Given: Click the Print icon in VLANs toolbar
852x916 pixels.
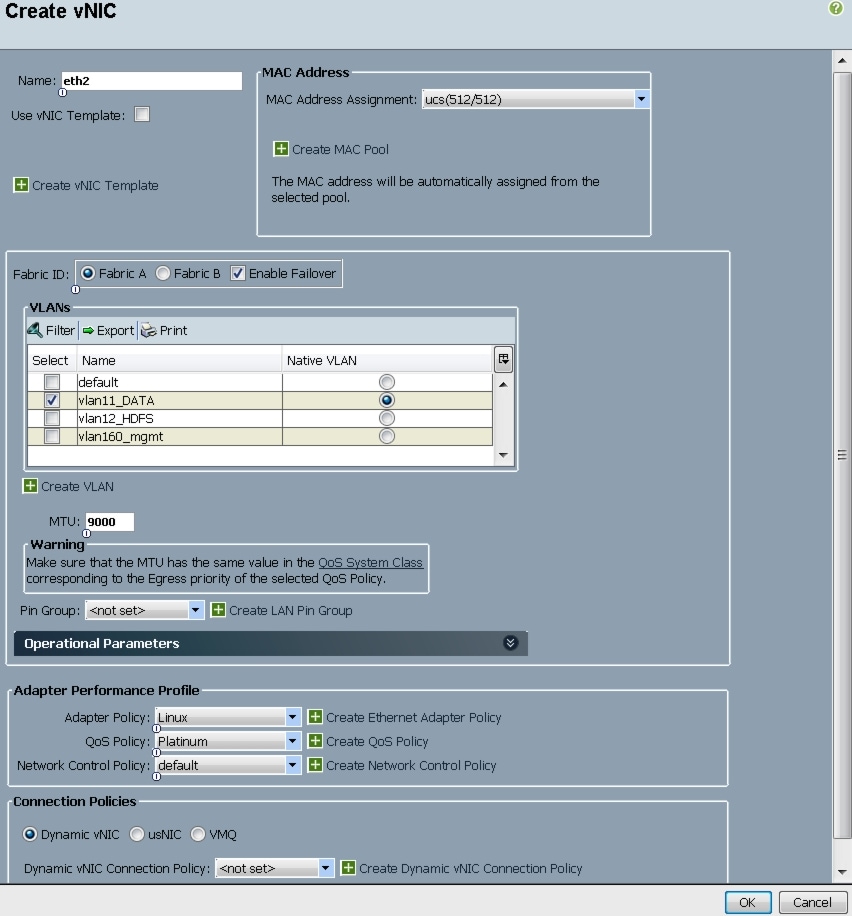Looking at the screenshot, I should pos(148,330).
